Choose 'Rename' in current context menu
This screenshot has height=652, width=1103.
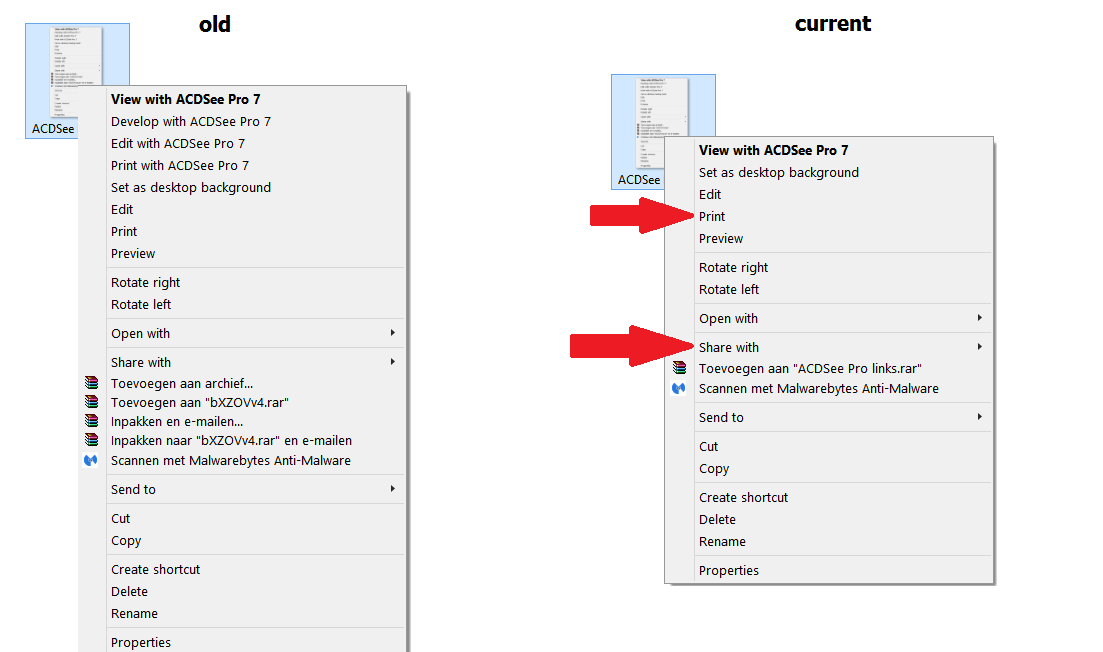click(x=722, y=542)
